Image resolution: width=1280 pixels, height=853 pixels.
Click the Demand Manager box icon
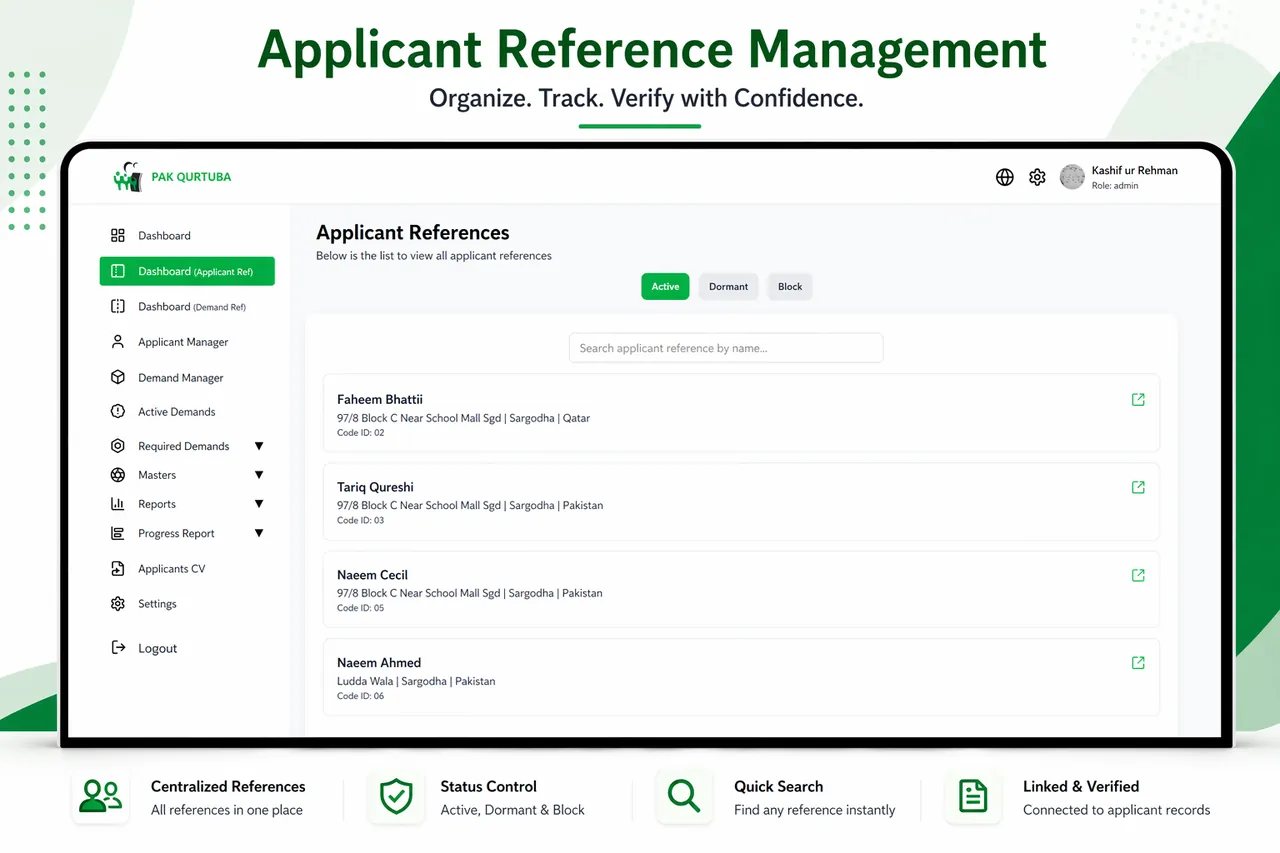point(118,378)
